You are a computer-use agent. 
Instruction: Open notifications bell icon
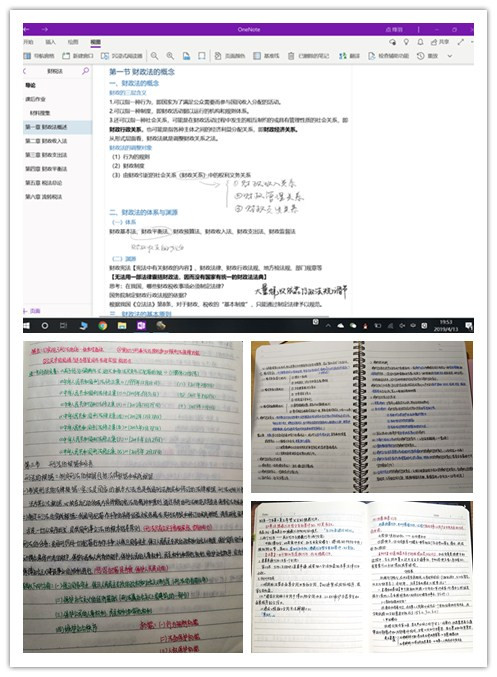(420, 42)
